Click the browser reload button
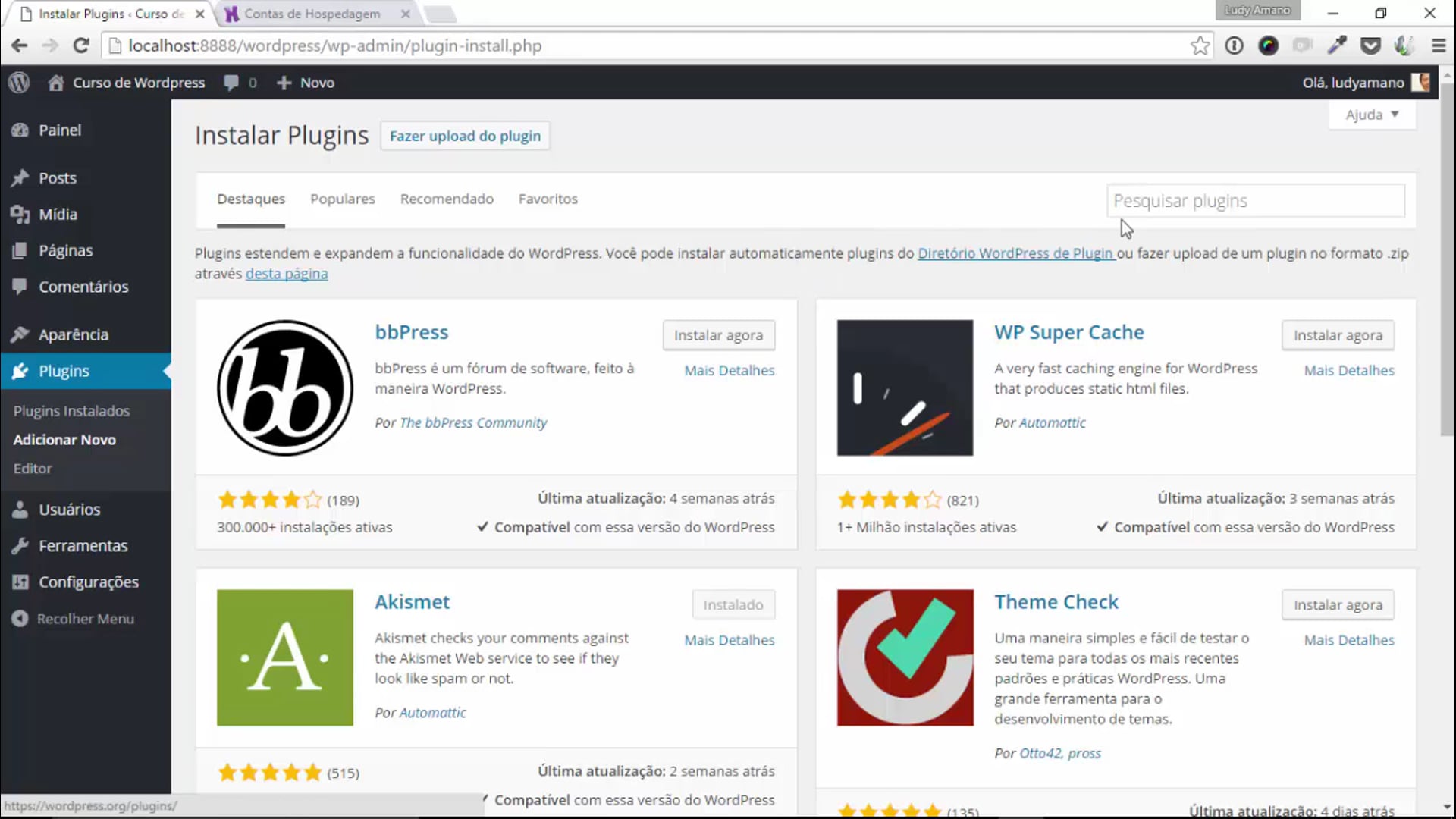Image resolution: width=1456 pixels, height=819 pixels. tap(81, 46)
